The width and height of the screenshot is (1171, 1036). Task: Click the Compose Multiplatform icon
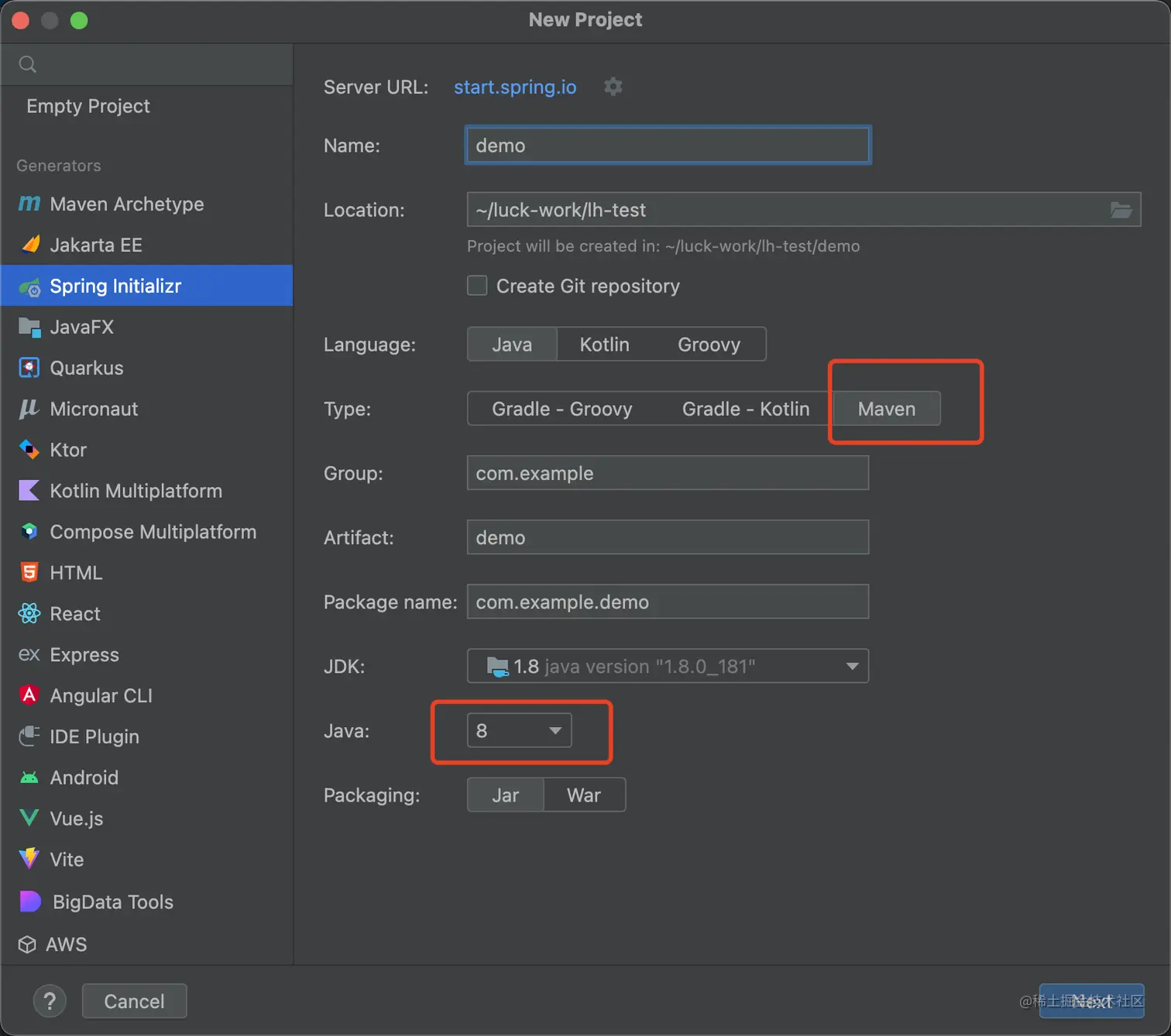(x=29, y=532)
